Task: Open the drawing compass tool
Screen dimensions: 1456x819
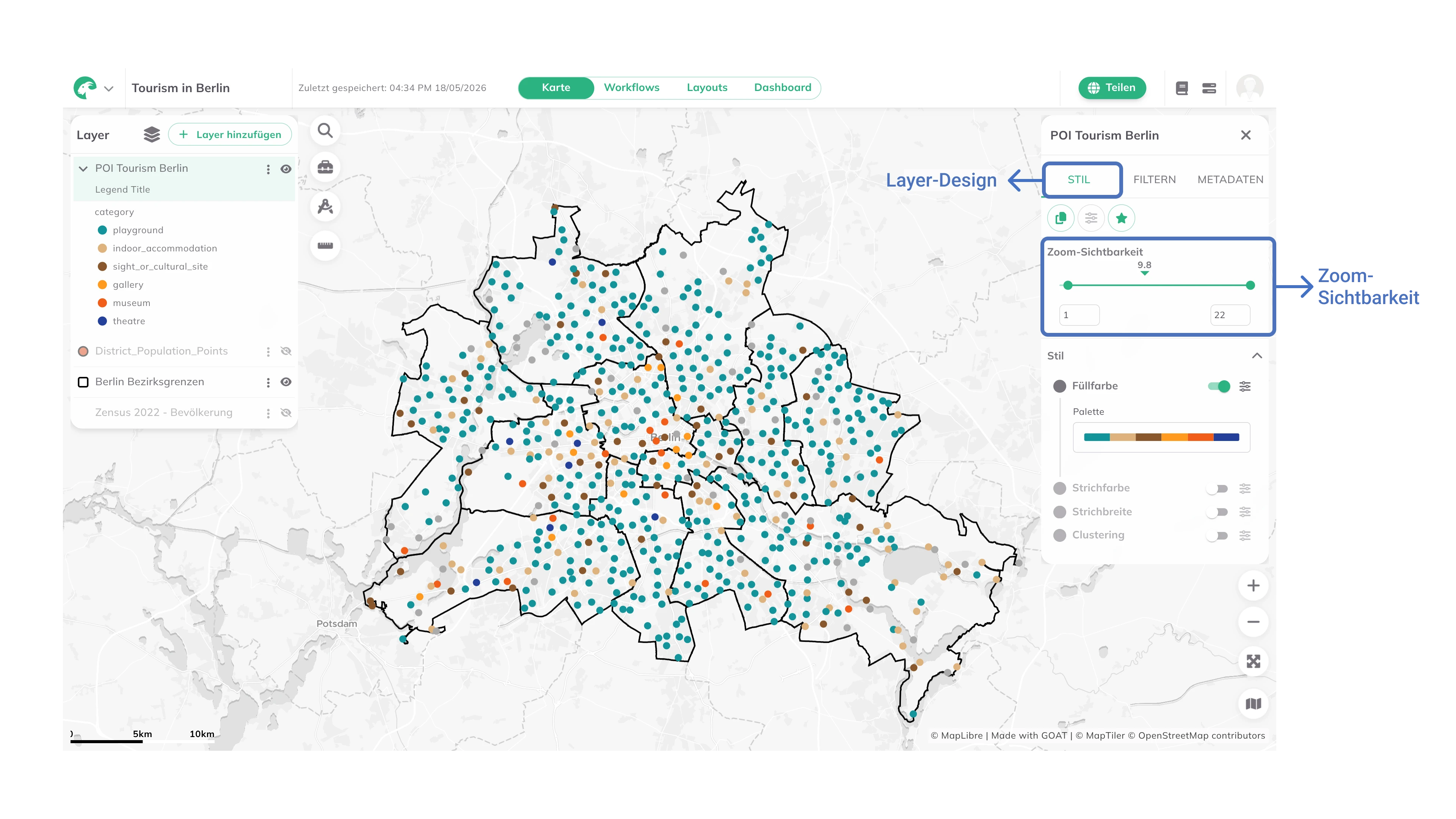Action: pos(325,206)
